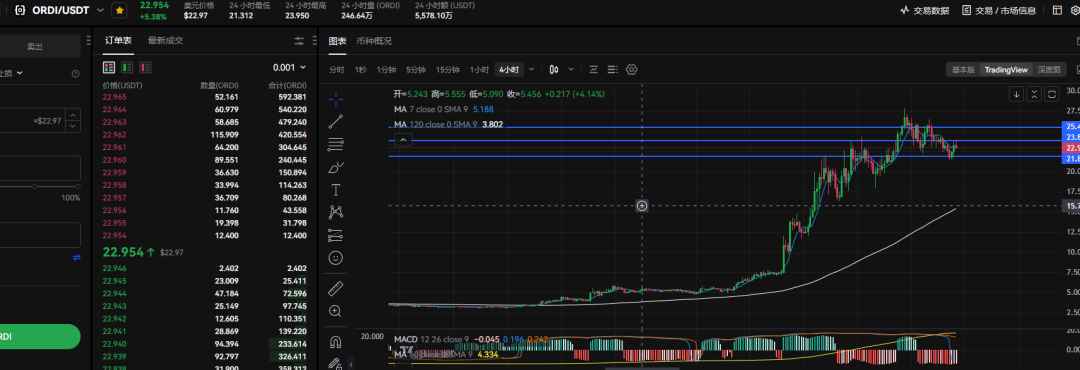The width and height of the screenshot is (1080, 370).
Task: Decrease price using the down stepper arrow
Action: tap(74, 127)
